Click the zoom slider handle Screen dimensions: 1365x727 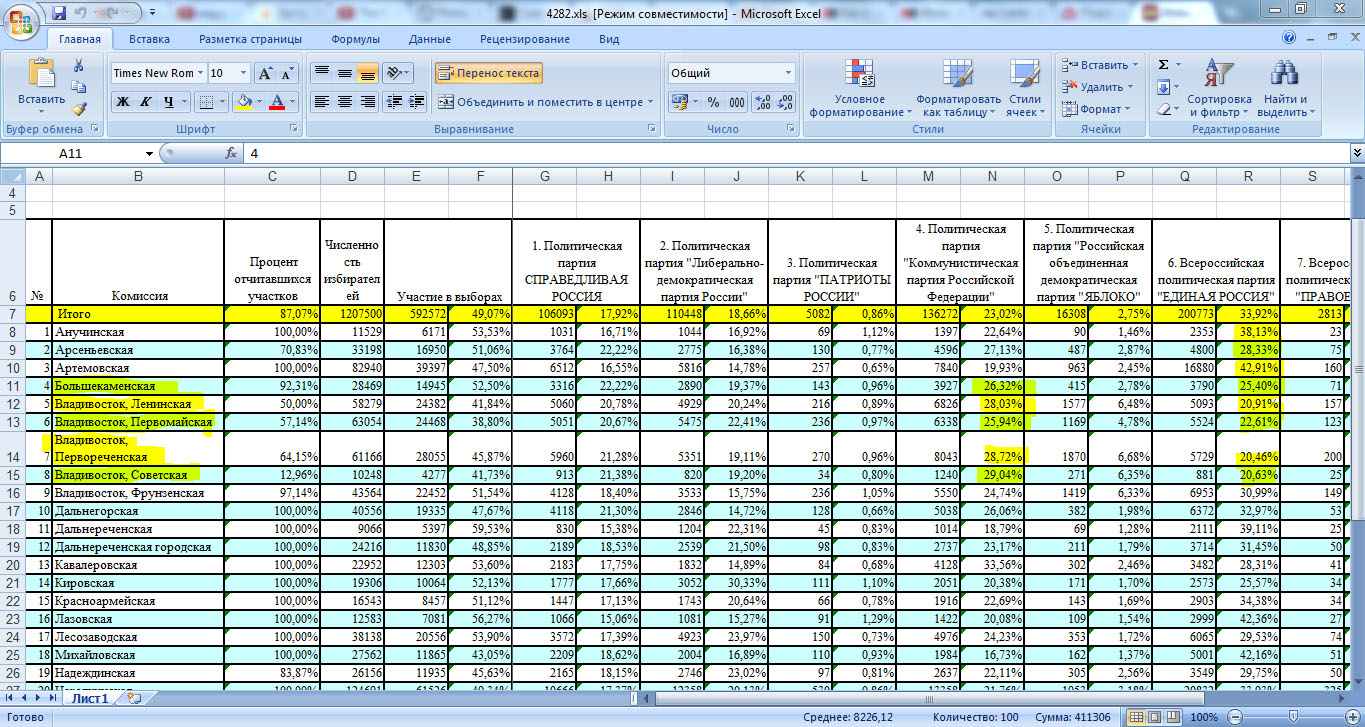[1292, 718]
